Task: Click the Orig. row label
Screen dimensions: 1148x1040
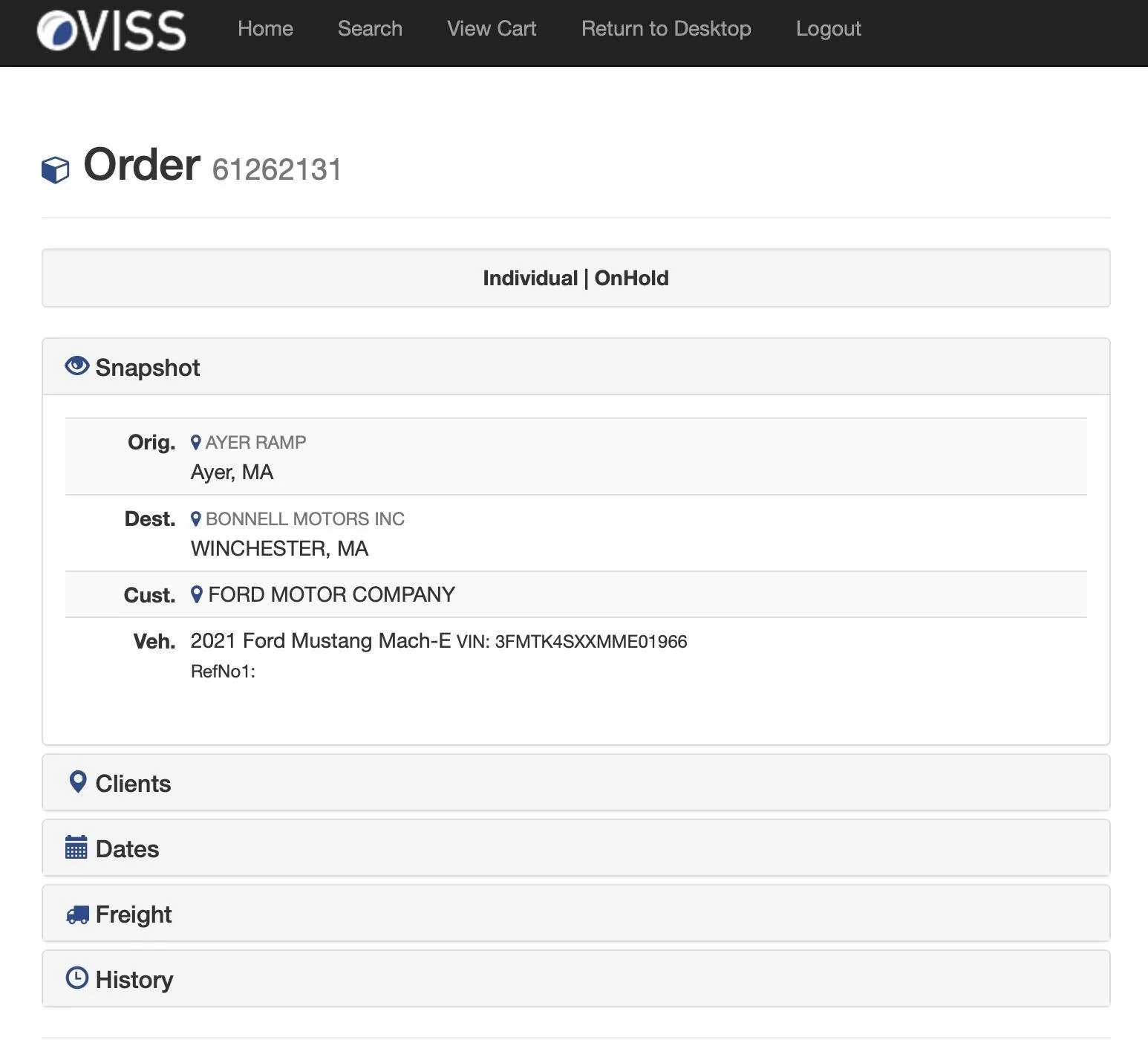Action: click(151, 442)
